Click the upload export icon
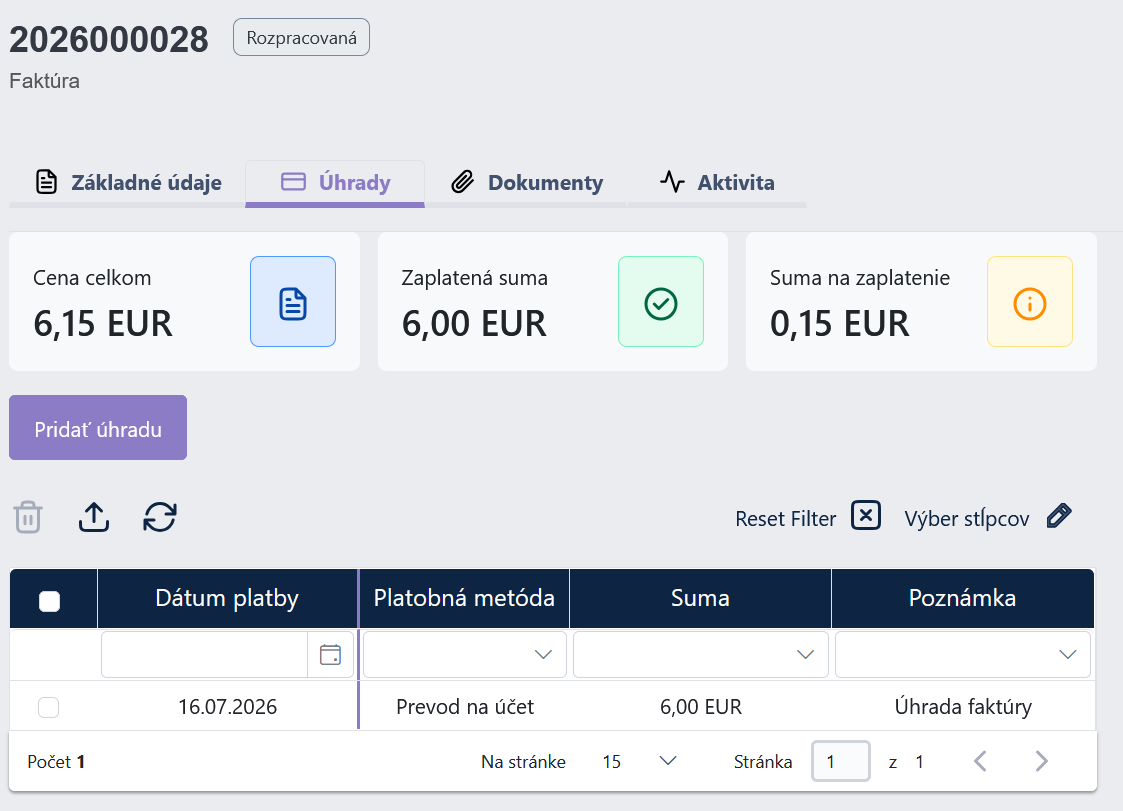Screen dimensions: 1123x811 click(x=94, y=517)
